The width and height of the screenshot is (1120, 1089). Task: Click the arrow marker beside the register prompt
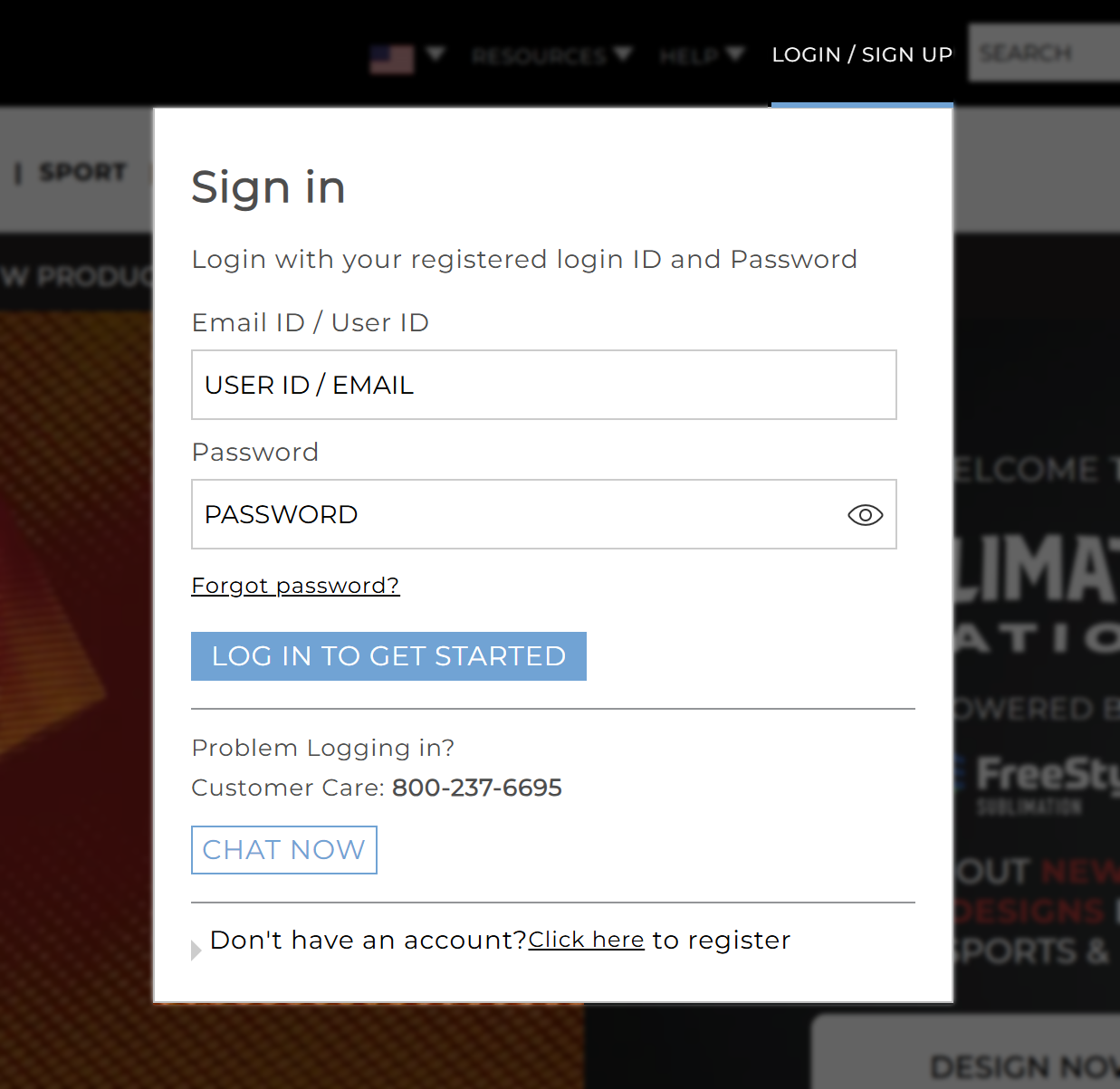point(196,950)
